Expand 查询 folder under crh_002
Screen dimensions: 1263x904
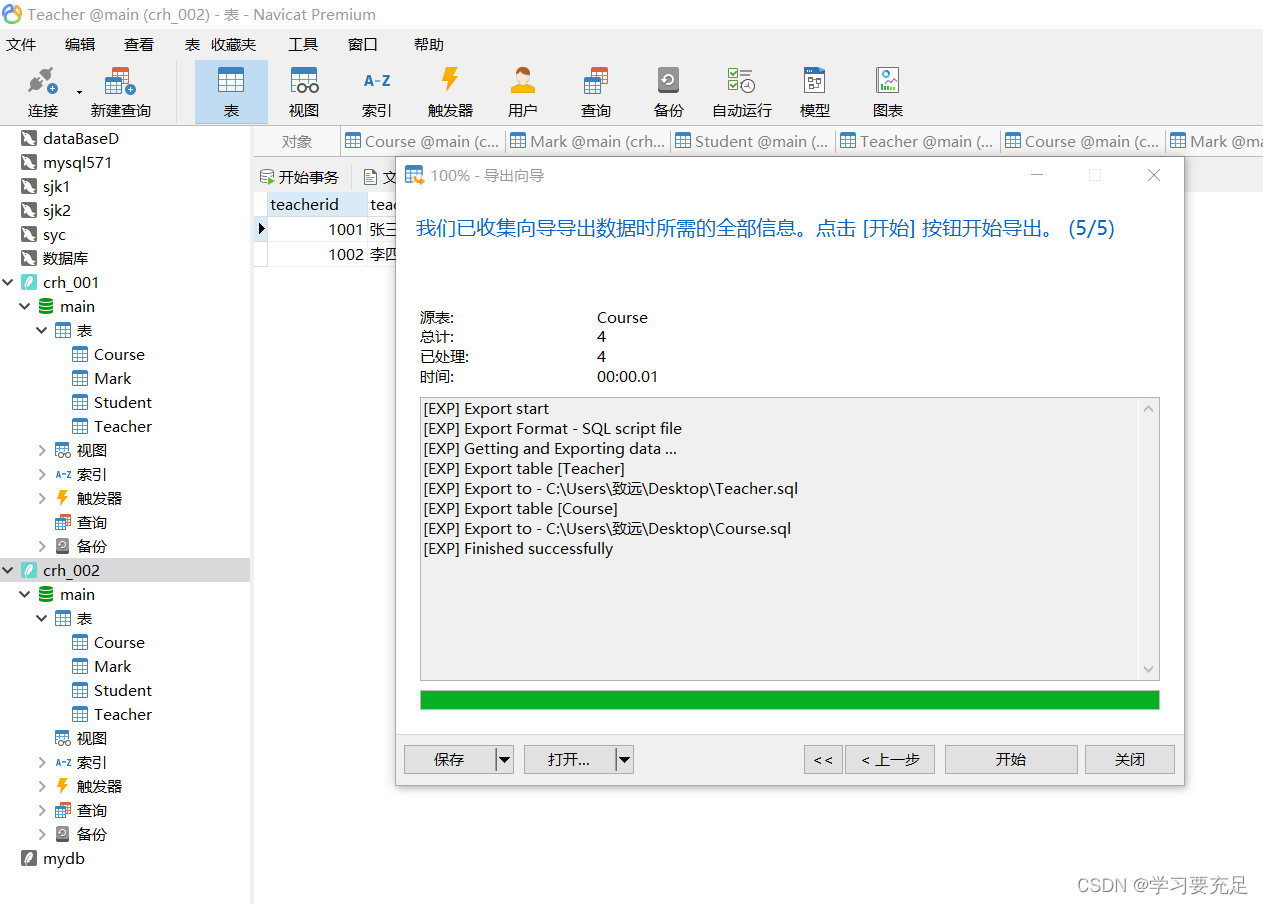click(x=42, y=810)
